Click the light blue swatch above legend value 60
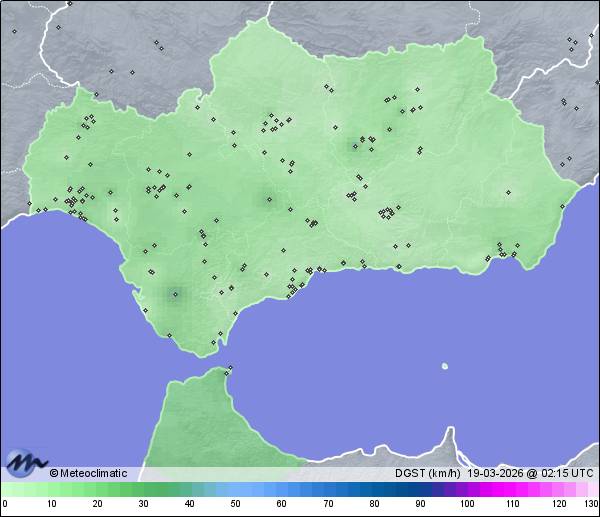This screenshot has height=517, width=600. click(x=281, y=489)
